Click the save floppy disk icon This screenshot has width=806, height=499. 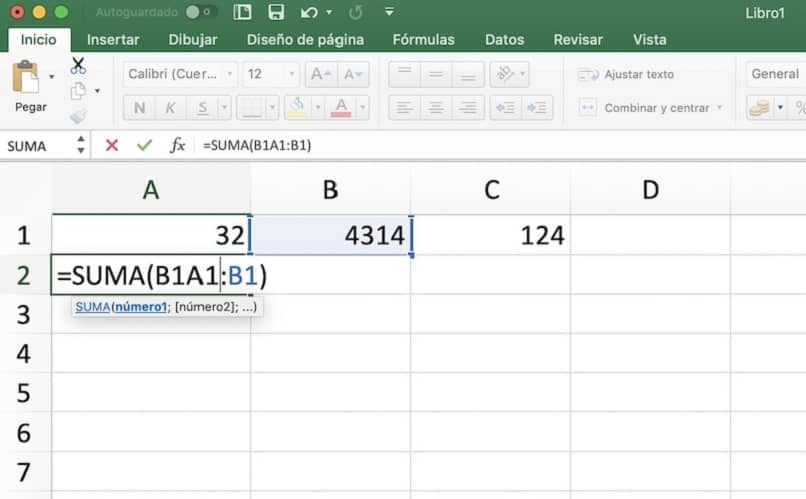coord(277,12)
